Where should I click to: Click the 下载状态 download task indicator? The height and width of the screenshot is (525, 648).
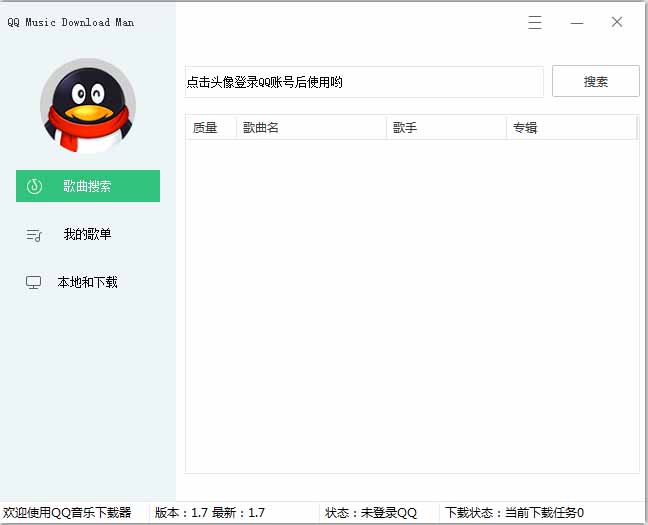click(x=514, y=513)
